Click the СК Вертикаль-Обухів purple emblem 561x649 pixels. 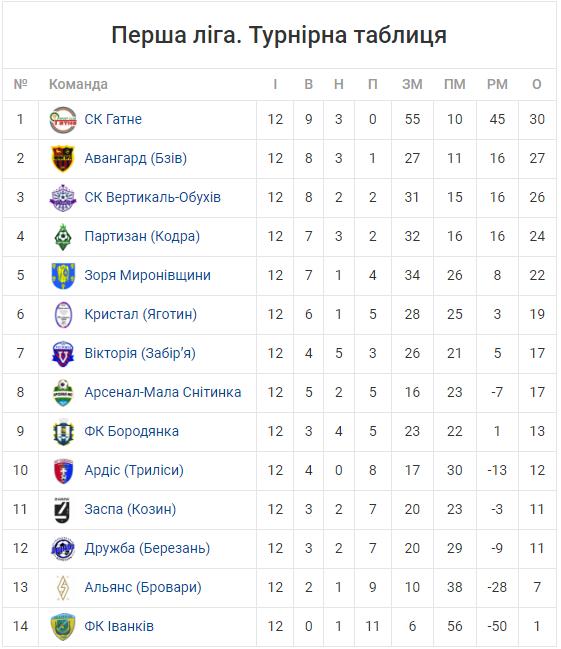[x=63, y=198]
